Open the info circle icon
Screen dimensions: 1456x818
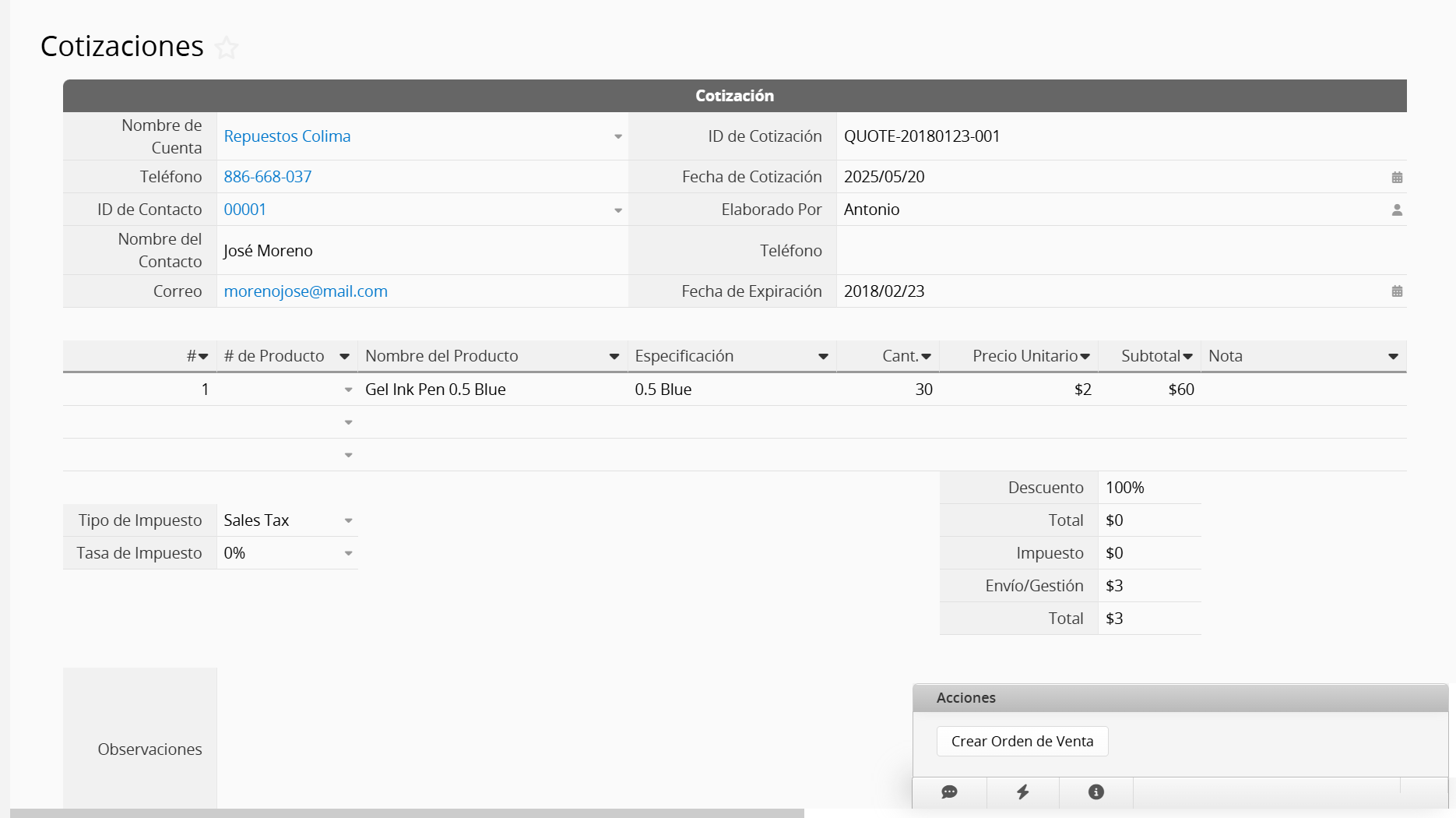click(1096, 792)
